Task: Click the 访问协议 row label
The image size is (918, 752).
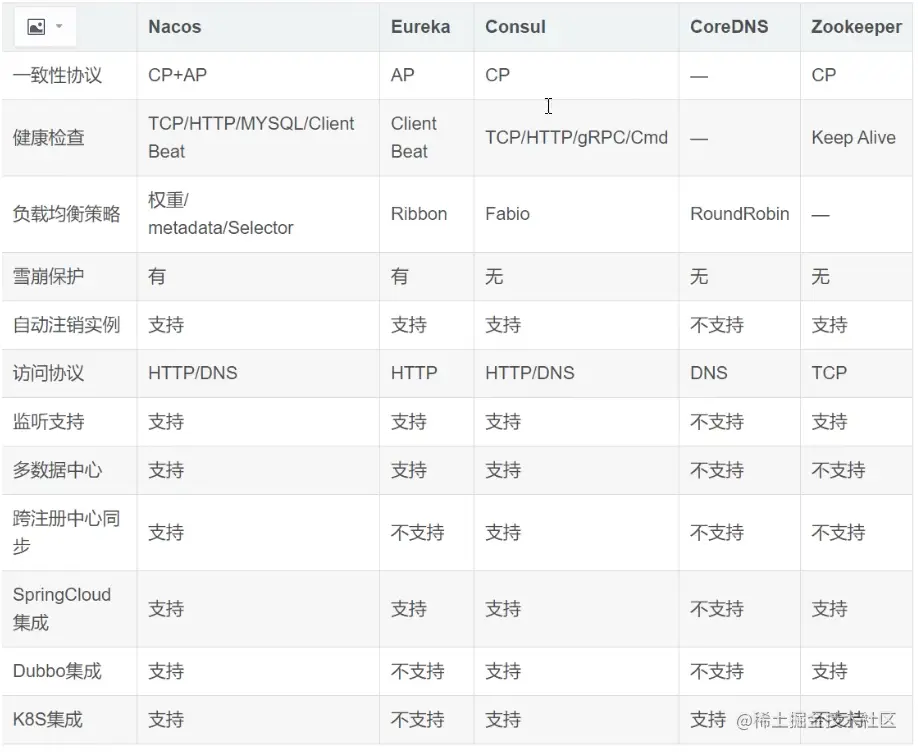Action: [49, 374]
